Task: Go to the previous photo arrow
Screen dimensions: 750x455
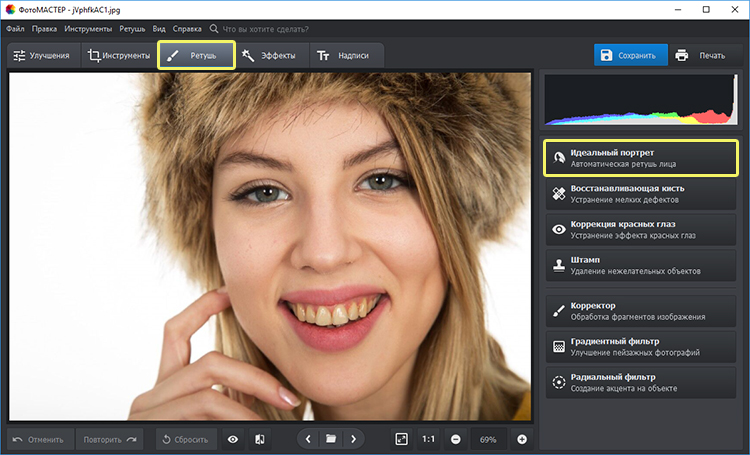Action: [309, 439]
